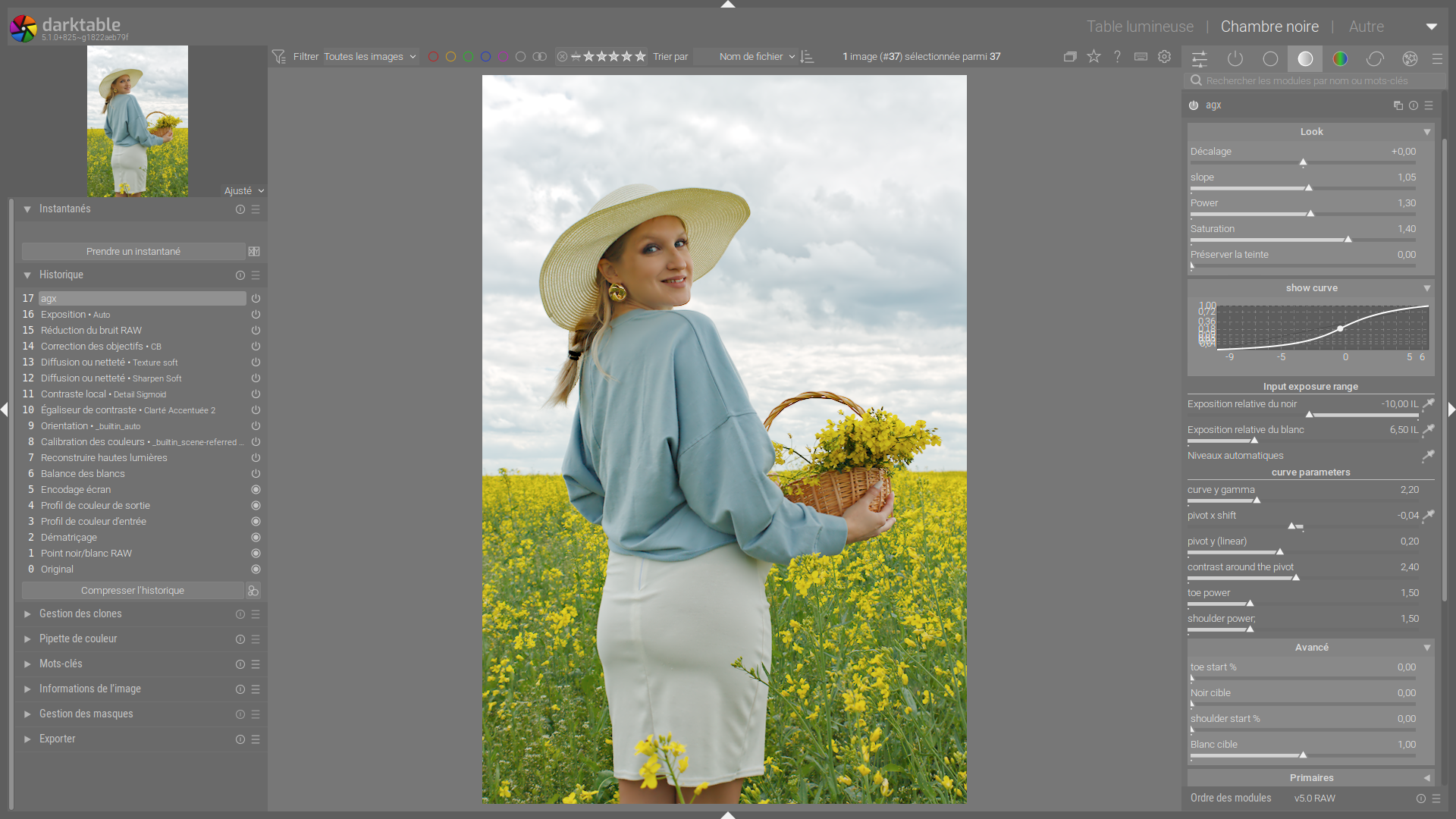Screen dimensions: 1456x819
Task: Show the active modules power tab
Action: click(x=1235, y=58)
